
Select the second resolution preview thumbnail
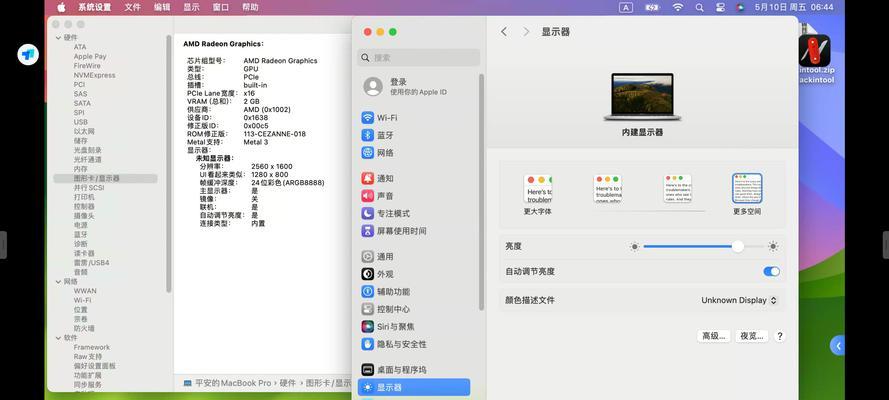coord(608,189)
